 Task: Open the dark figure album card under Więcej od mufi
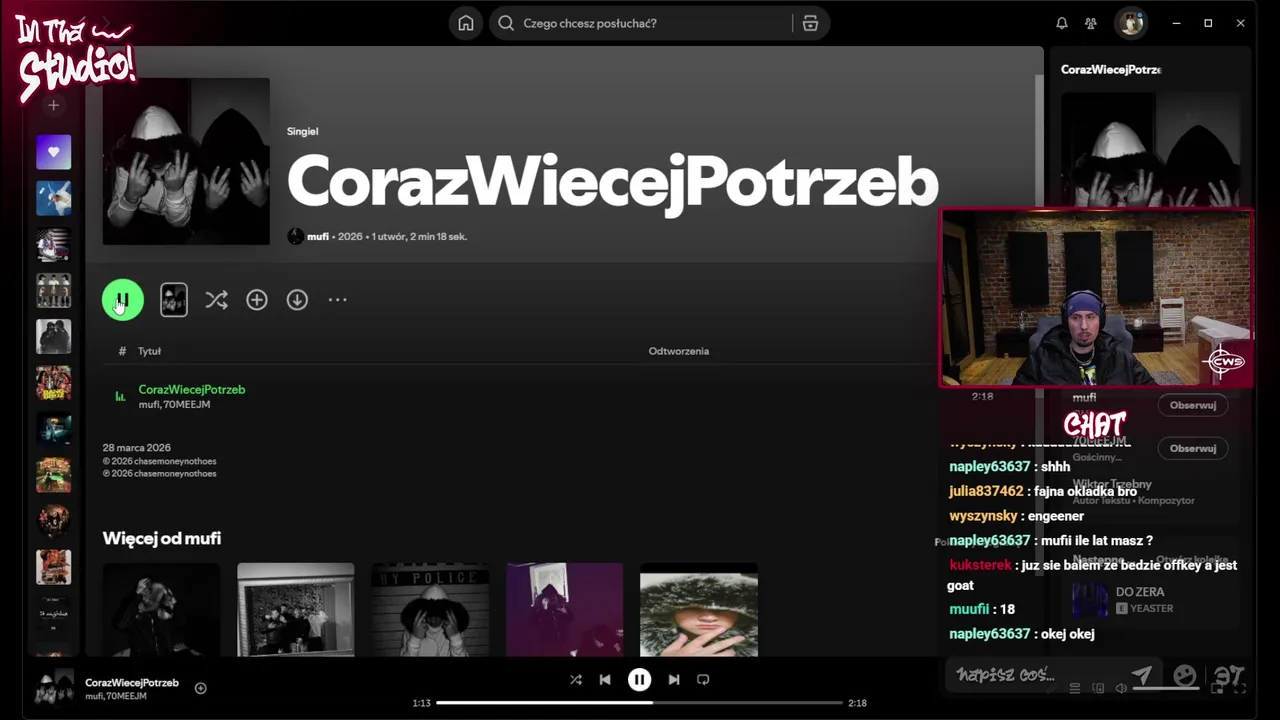[161, 610]
